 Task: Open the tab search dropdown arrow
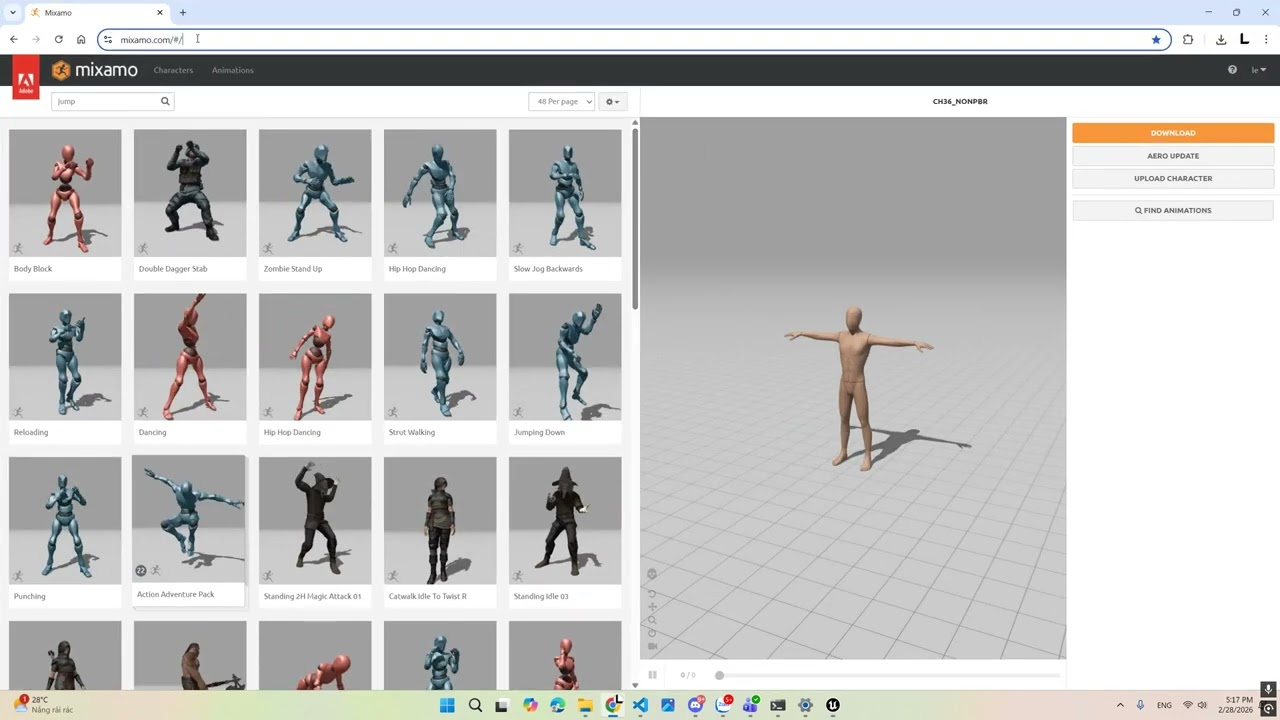[x=12, y=12]
